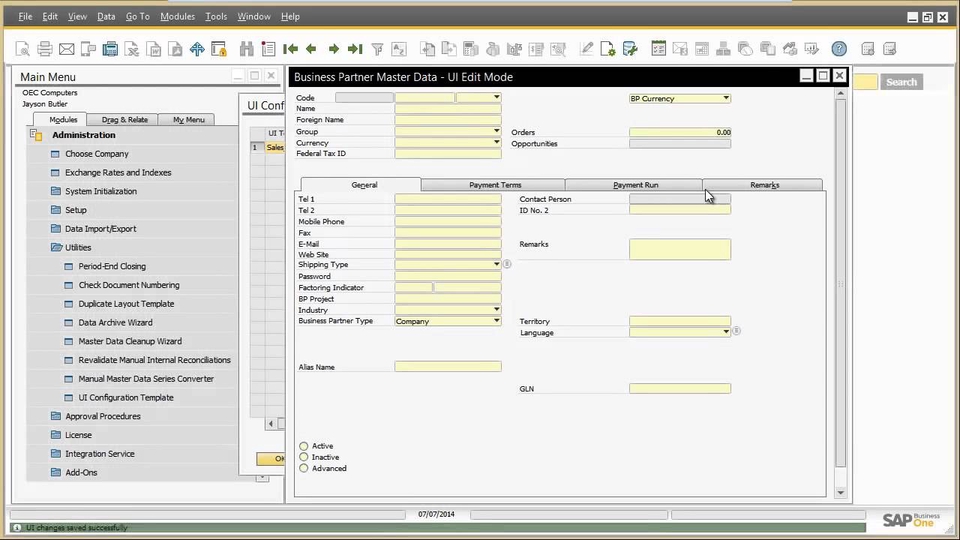The width and height of the screenshot is (960, 540).
Task: Open the Modules menu
Action: (x=178, y=17)
